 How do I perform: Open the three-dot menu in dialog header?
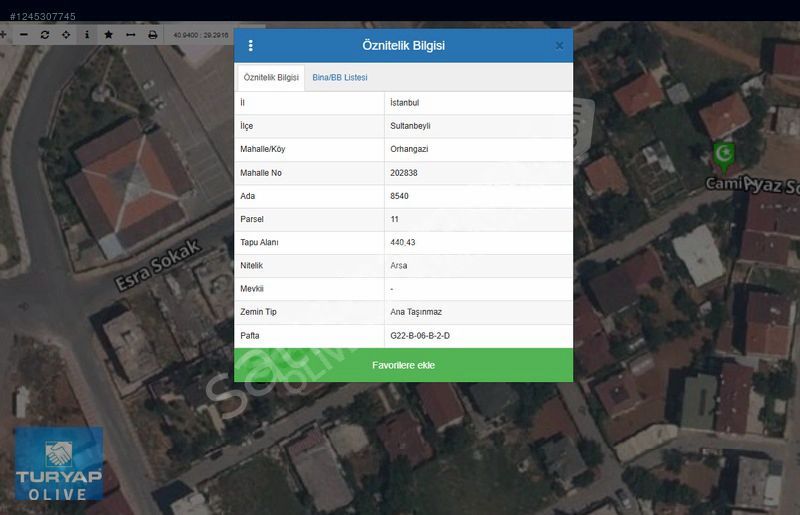tap(250, 46)
